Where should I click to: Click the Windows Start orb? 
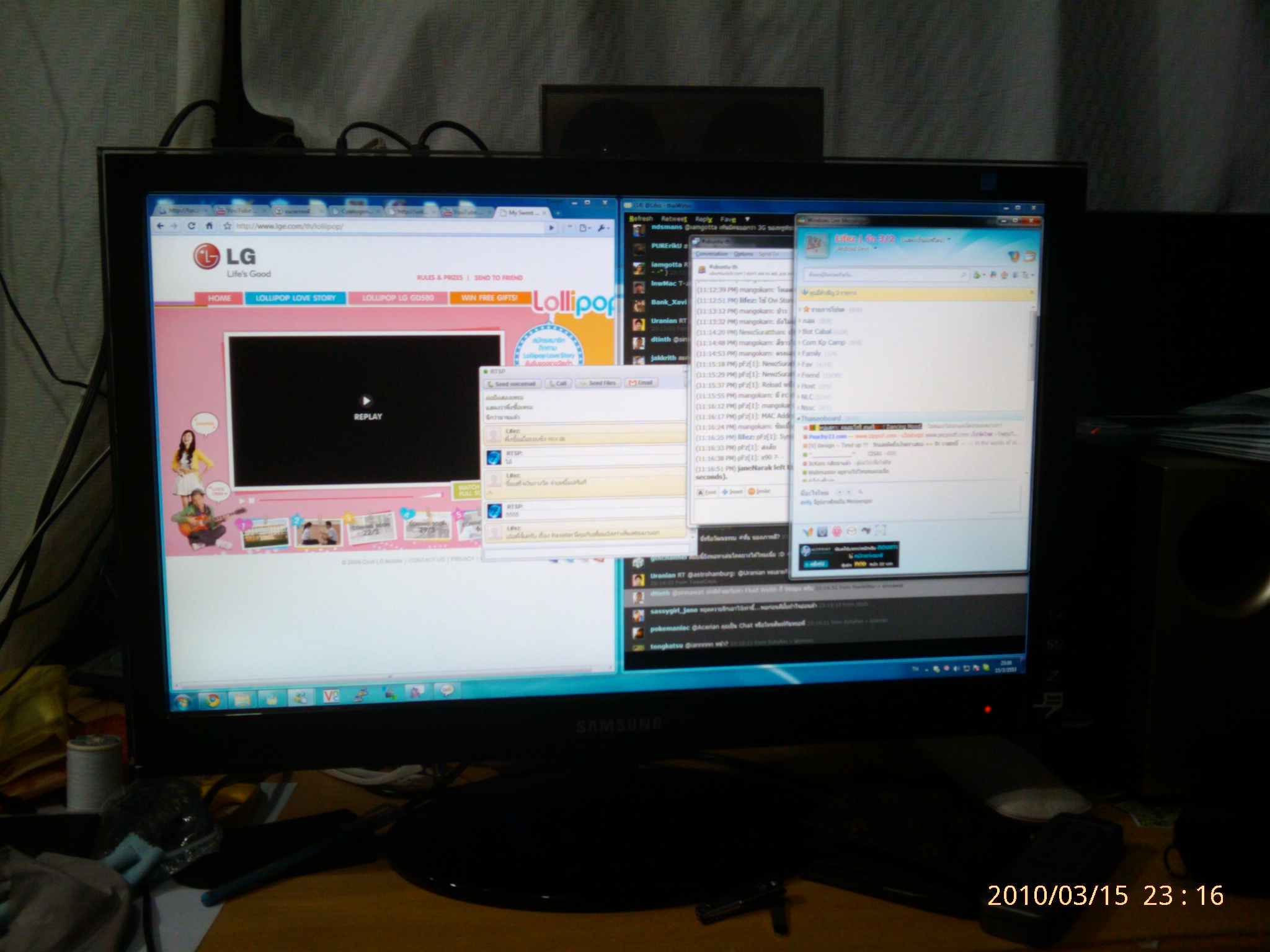point(182,702)
